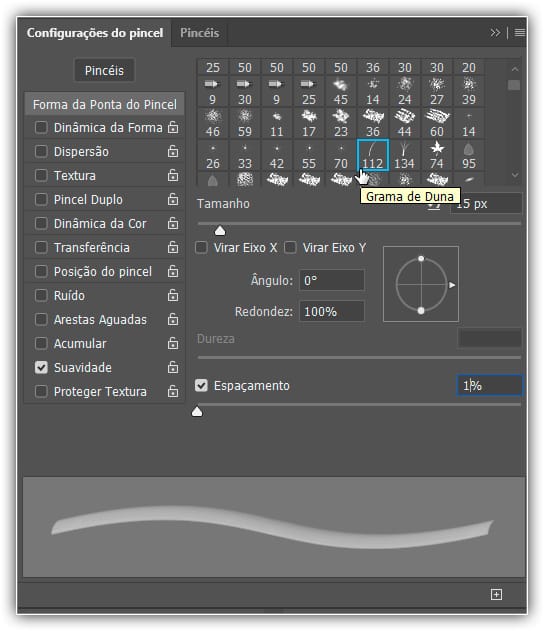Open the panel options menu icon

pos(519,33)
